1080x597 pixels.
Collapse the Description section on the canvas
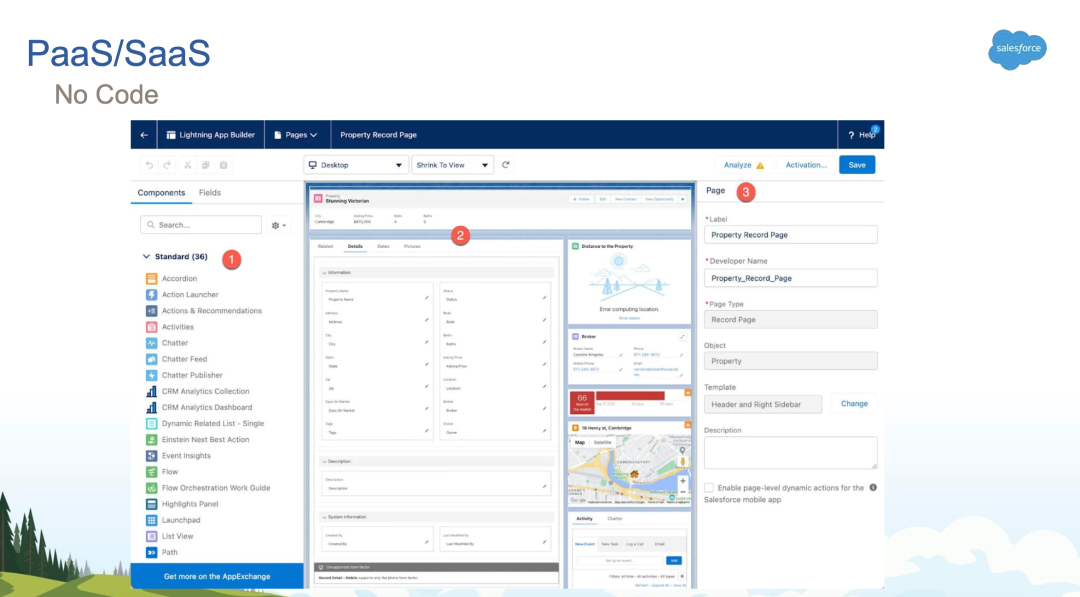pos(324,461)
